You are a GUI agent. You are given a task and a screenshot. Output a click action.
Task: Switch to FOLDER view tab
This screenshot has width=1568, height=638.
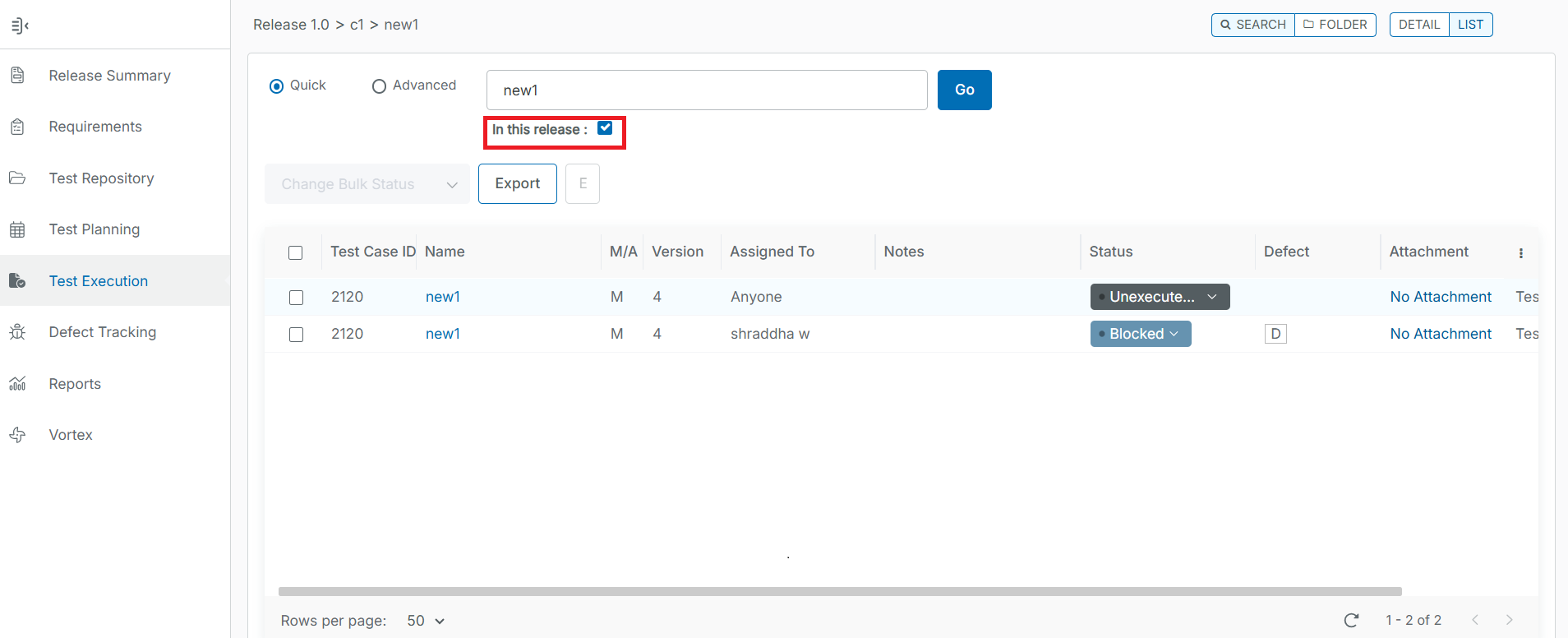click(x=1335, y=25)
